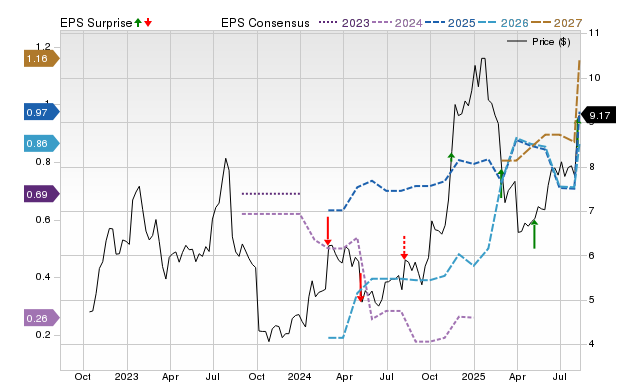Click the 0.26 EPS value tag

pos(41,318)
